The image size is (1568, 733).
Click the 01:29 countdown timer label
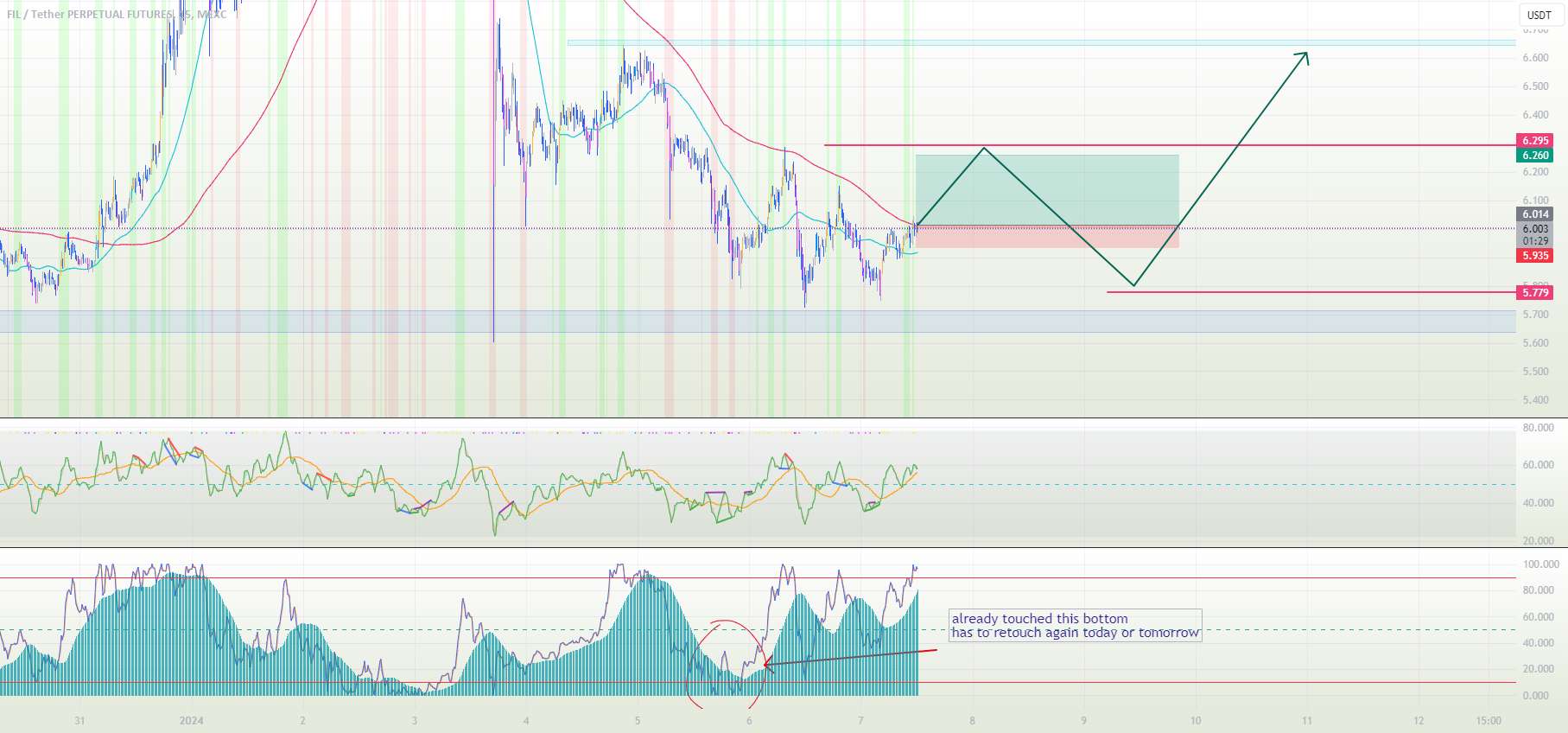click(x=1535, y=241)
